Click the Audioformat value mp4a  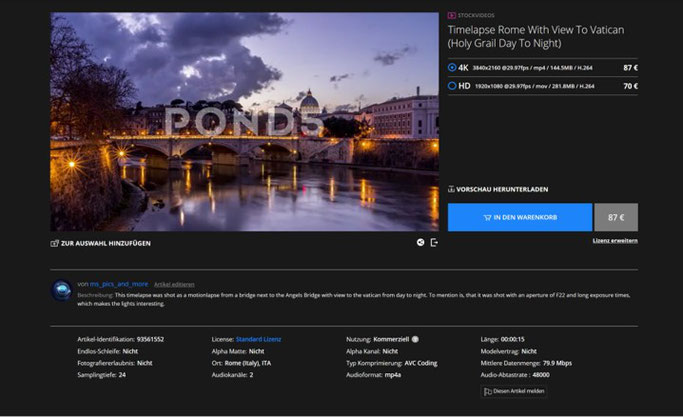pos(392,375)
